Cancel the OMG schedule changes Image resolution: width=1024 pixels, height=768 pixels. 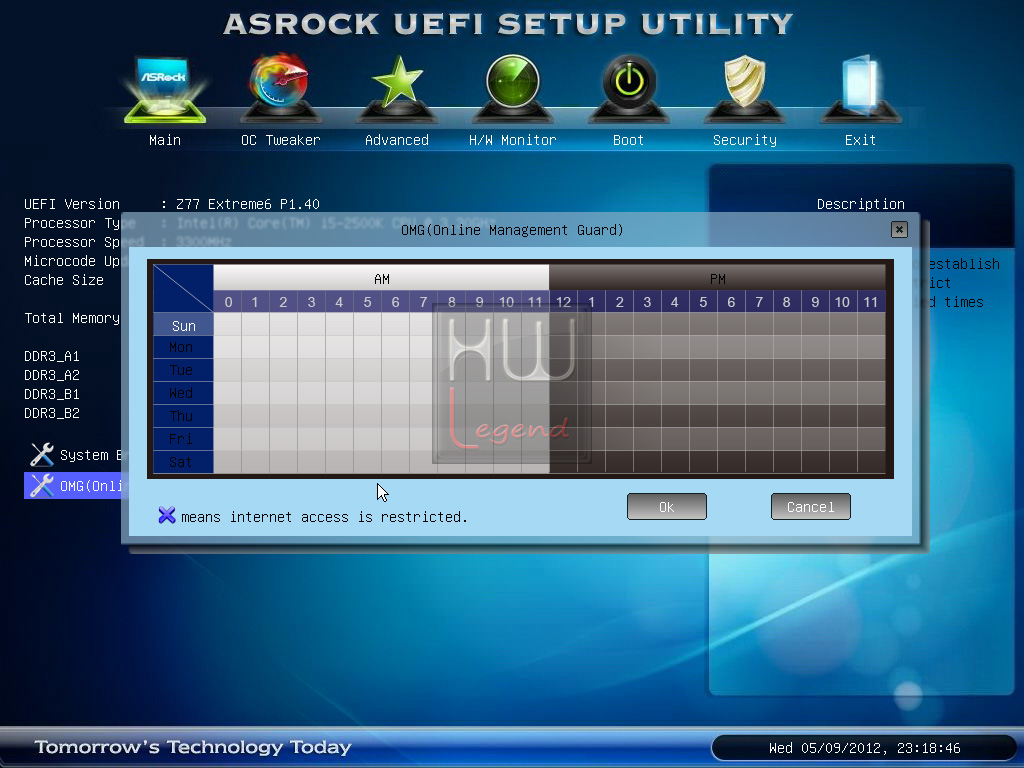[x=810, y=507]
